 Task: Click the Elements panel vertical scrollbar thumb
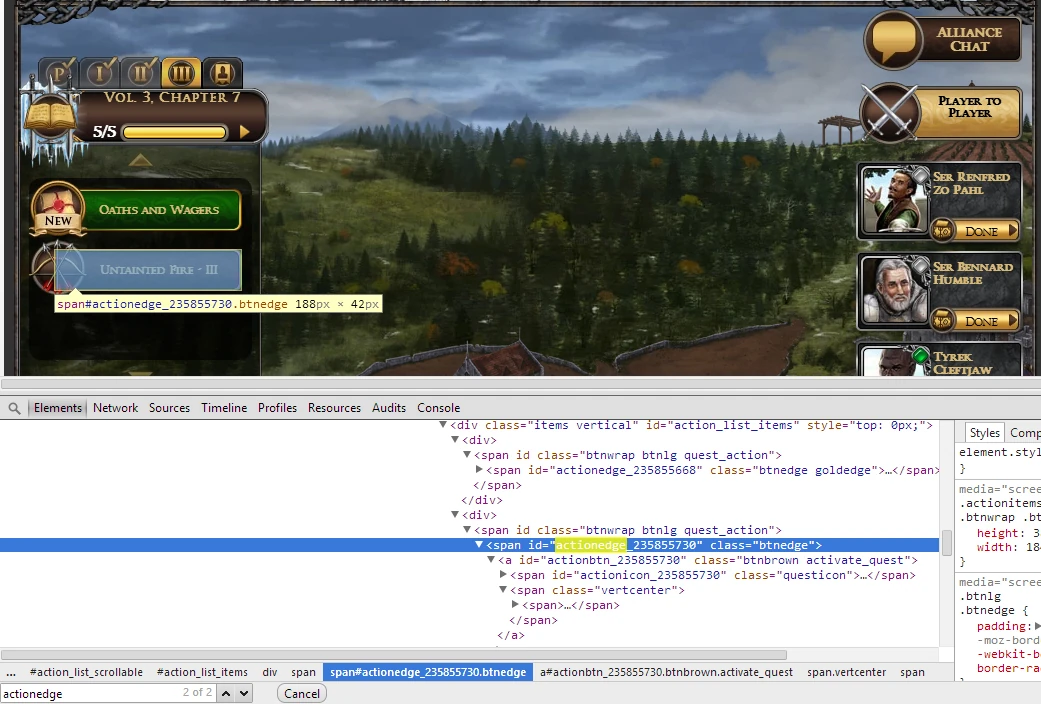946,543
